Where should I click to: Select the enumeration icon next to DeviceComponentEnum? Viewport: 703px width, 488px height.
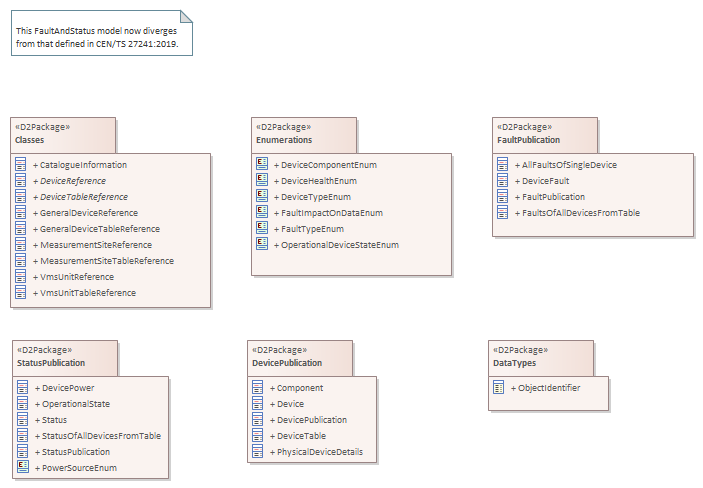pyautogui.click(x=262, y=164)
